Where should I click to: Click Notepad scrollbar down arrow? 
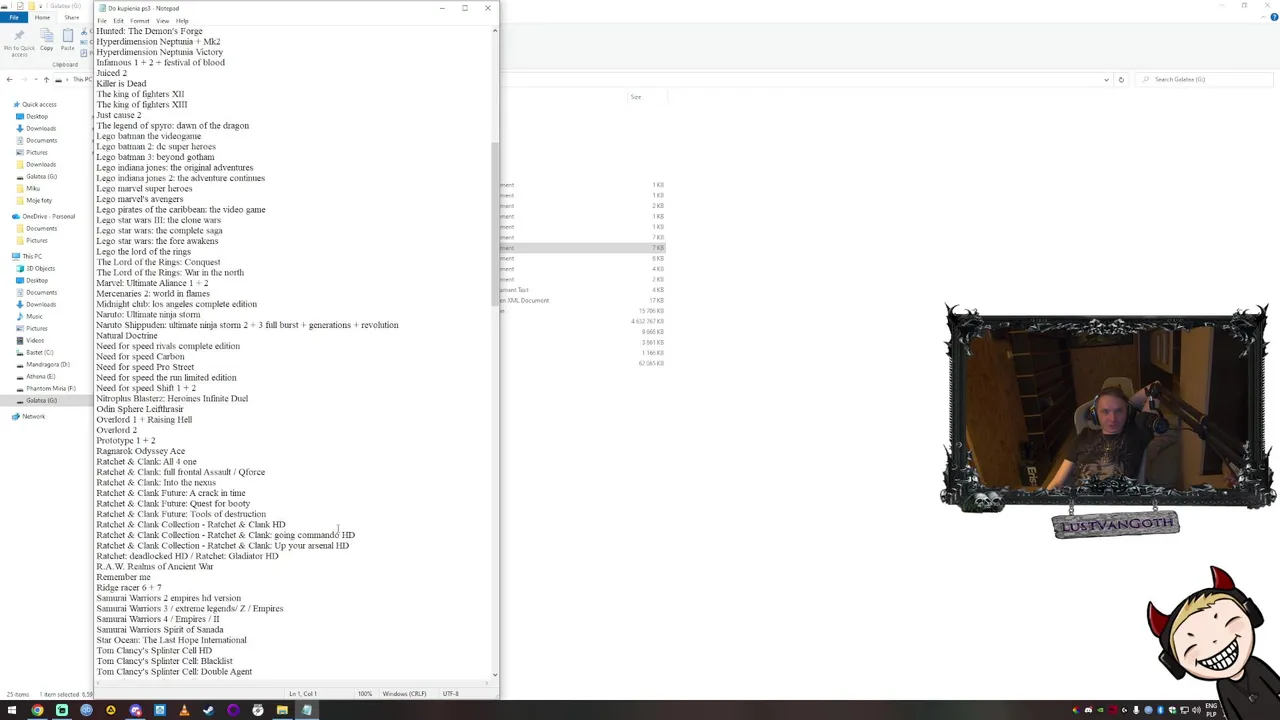[494, 675]
